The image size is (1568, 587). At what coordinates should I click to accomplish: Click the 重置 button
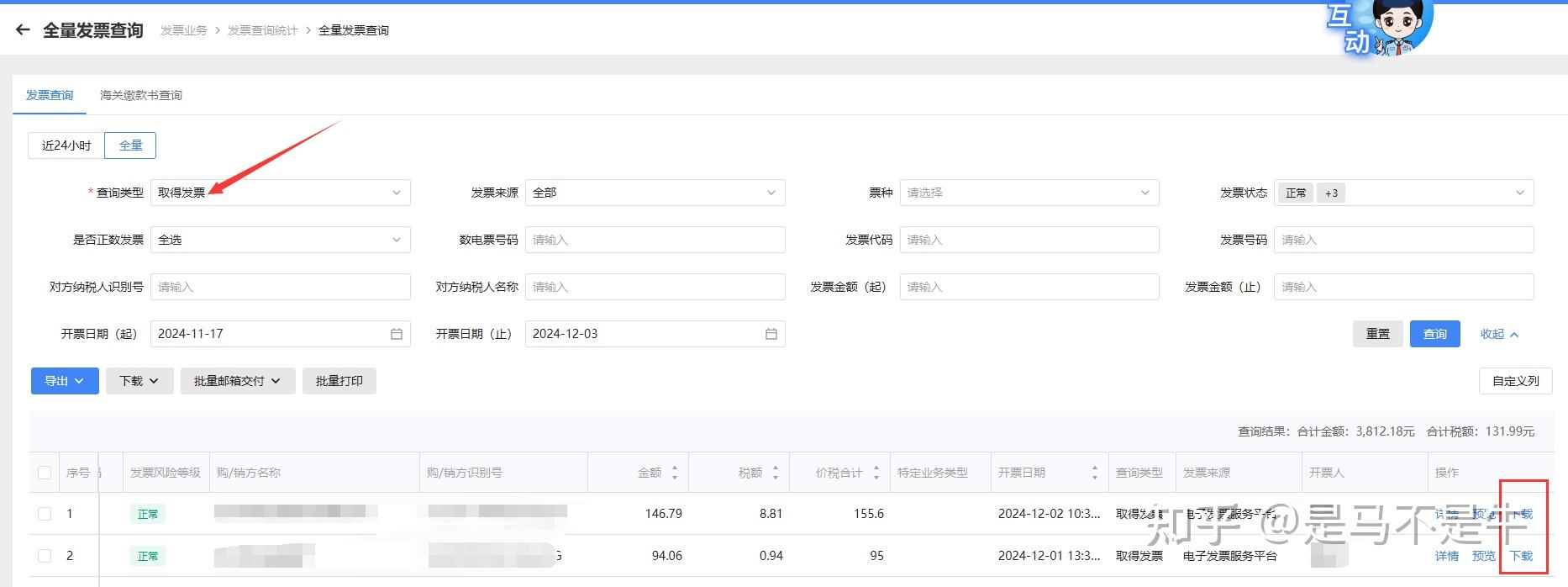pyautogui.click(x=1378, y=334)
